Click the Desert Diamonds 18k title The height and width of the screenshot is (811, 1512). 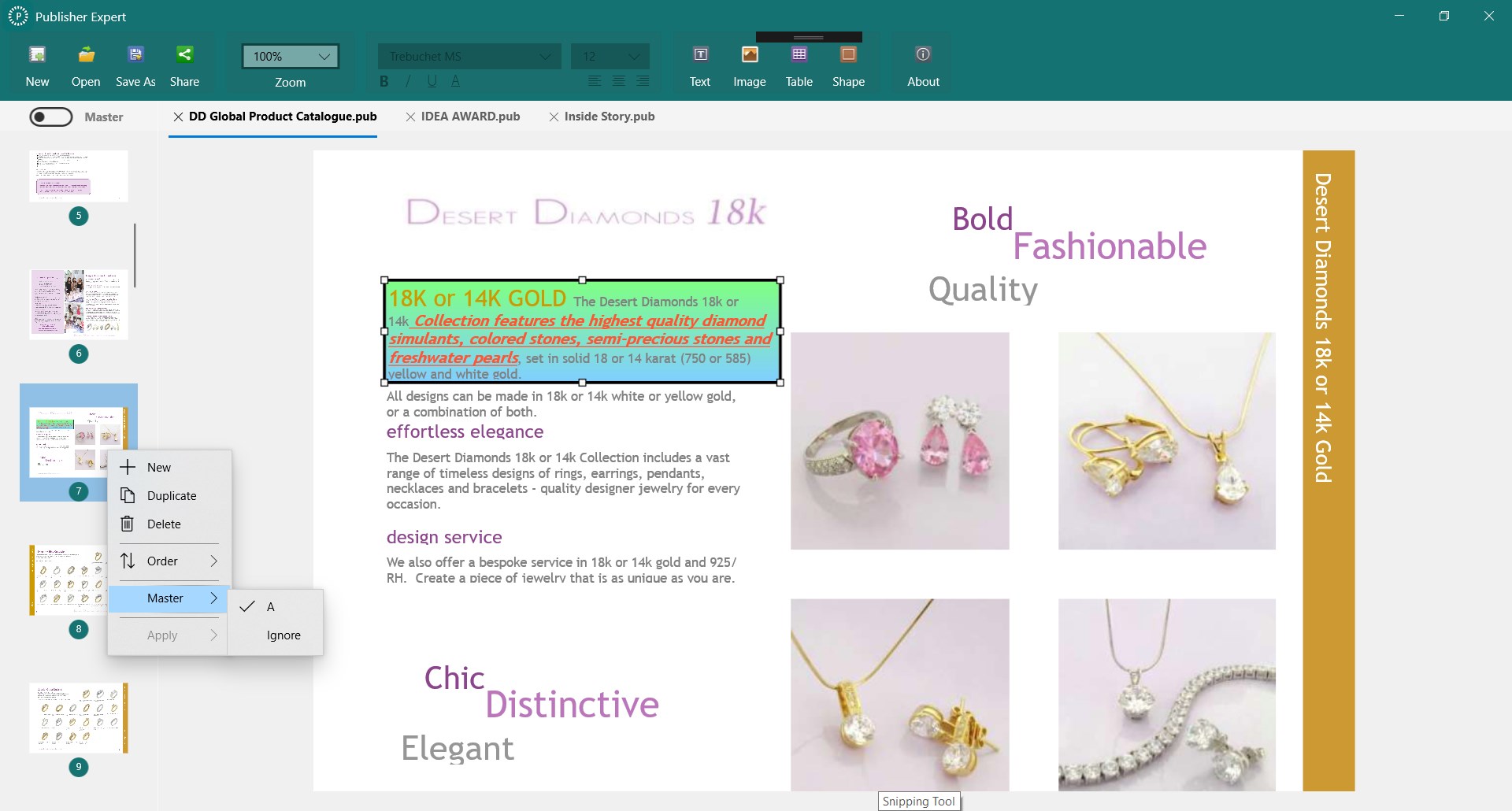point(586,212)
